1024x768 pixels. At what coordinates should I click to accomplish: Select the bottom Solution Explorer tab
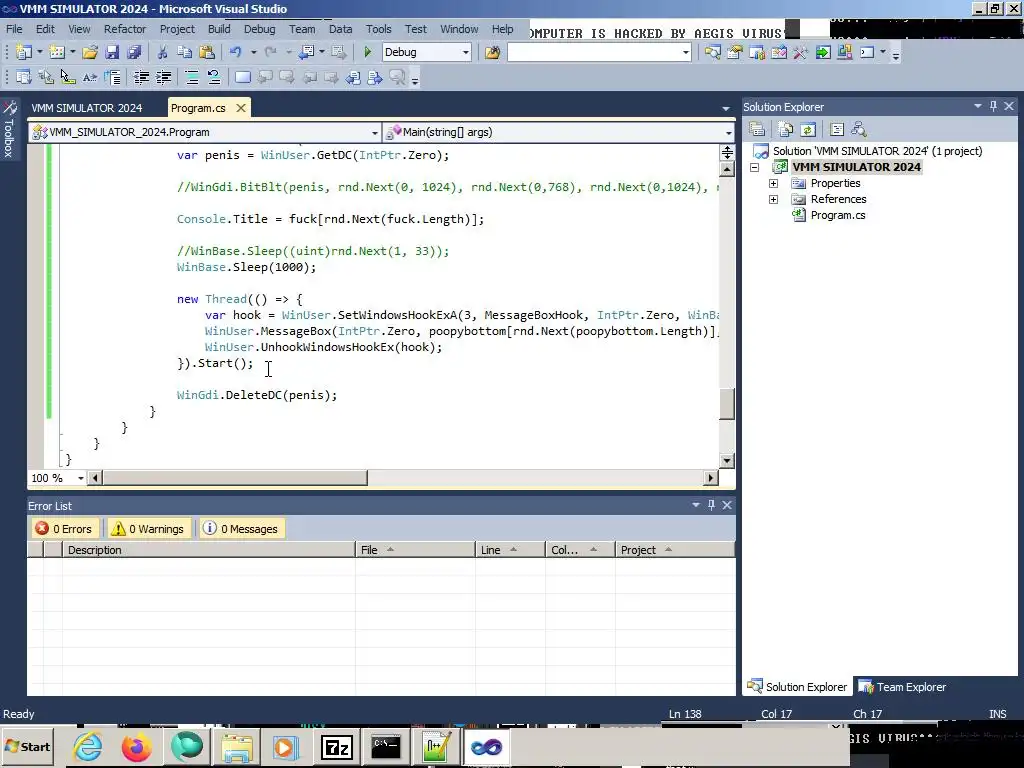[x=797, y=687]
